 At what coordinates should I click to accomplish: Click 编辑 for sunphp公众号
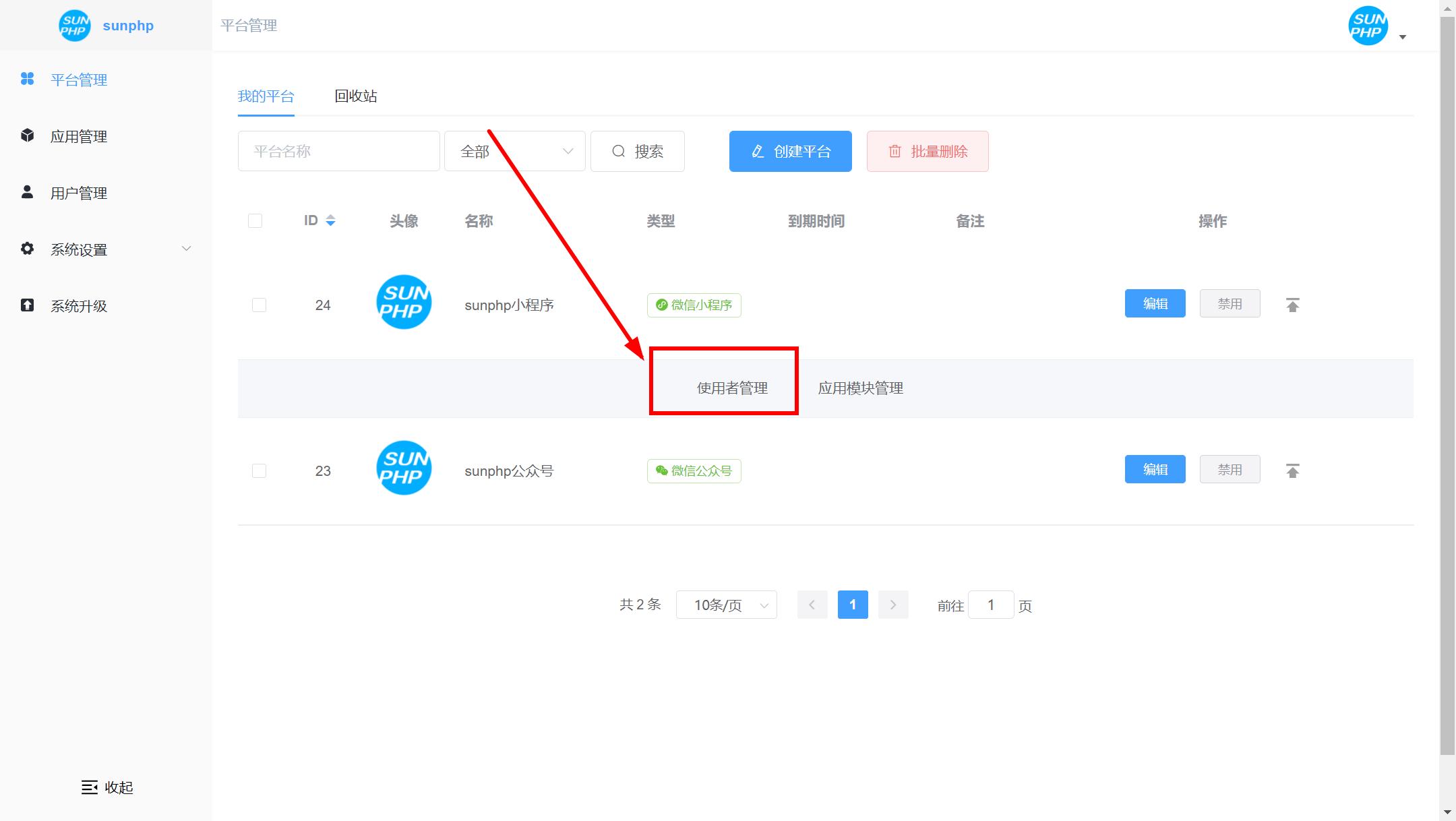click(1155, 469)
